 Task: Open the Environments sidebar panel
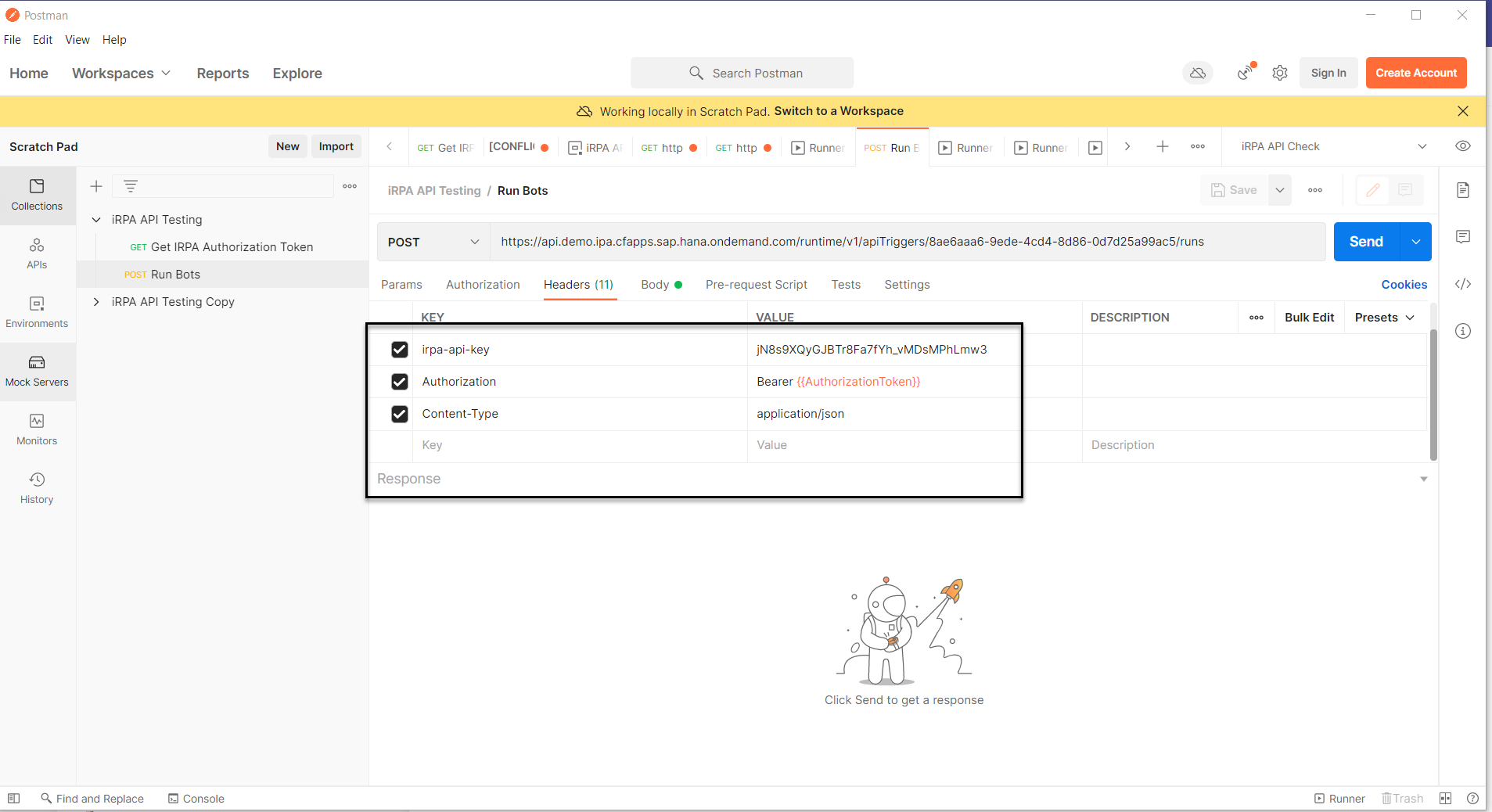[x=37, y=312]
